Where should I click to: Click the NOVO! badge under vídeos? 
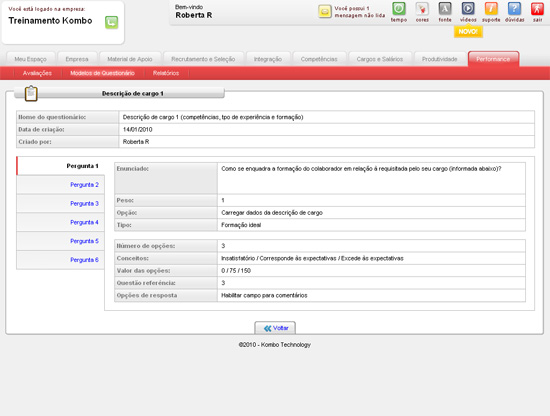click(x=468, y=32)
